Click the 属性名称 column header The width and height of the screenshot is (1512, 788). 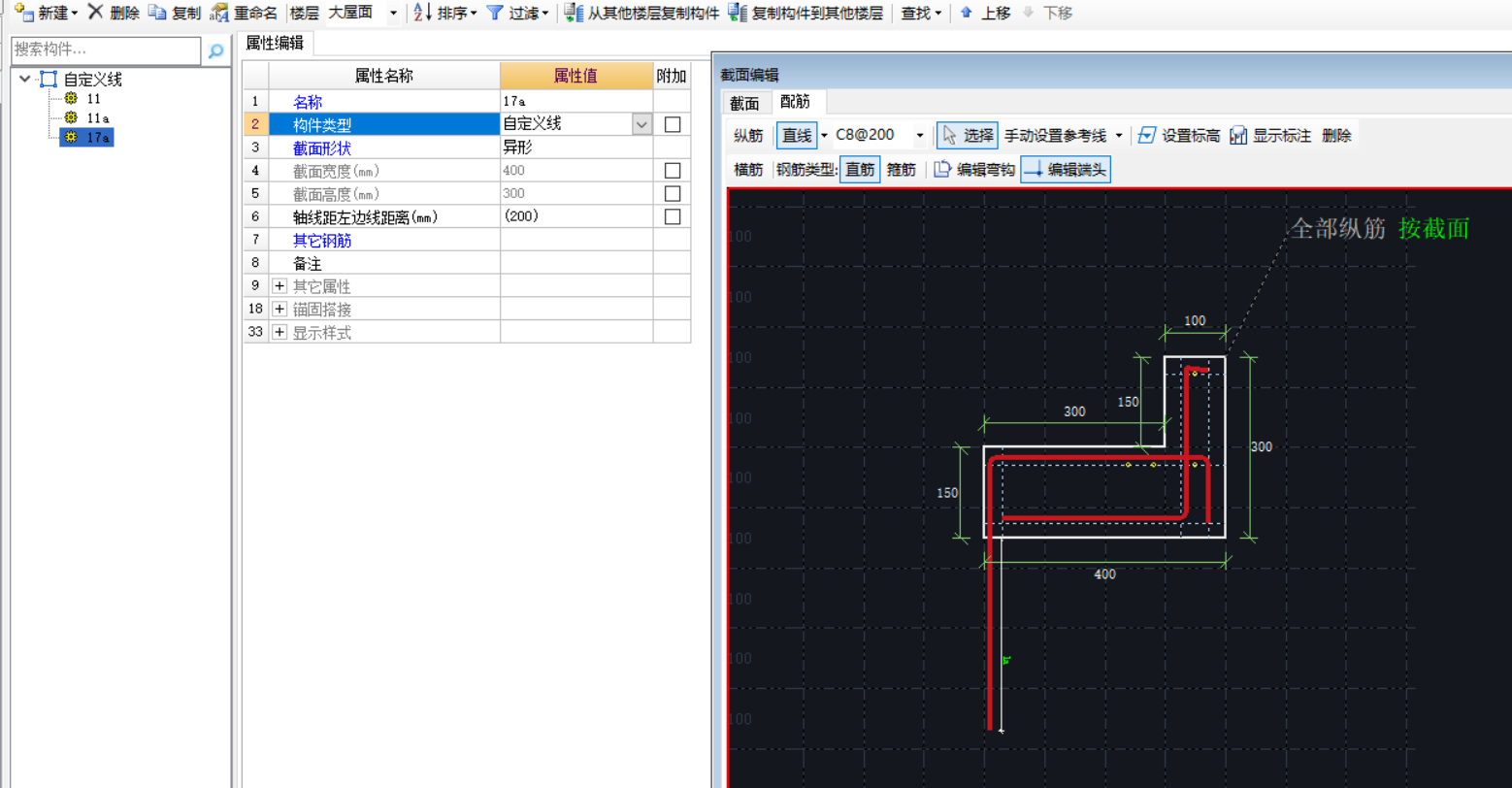[384, 76]
